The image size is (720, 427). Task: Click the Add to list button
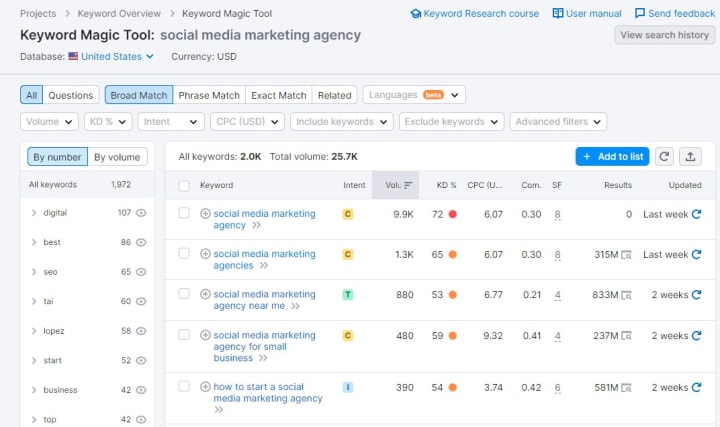(x=612, y=156)
